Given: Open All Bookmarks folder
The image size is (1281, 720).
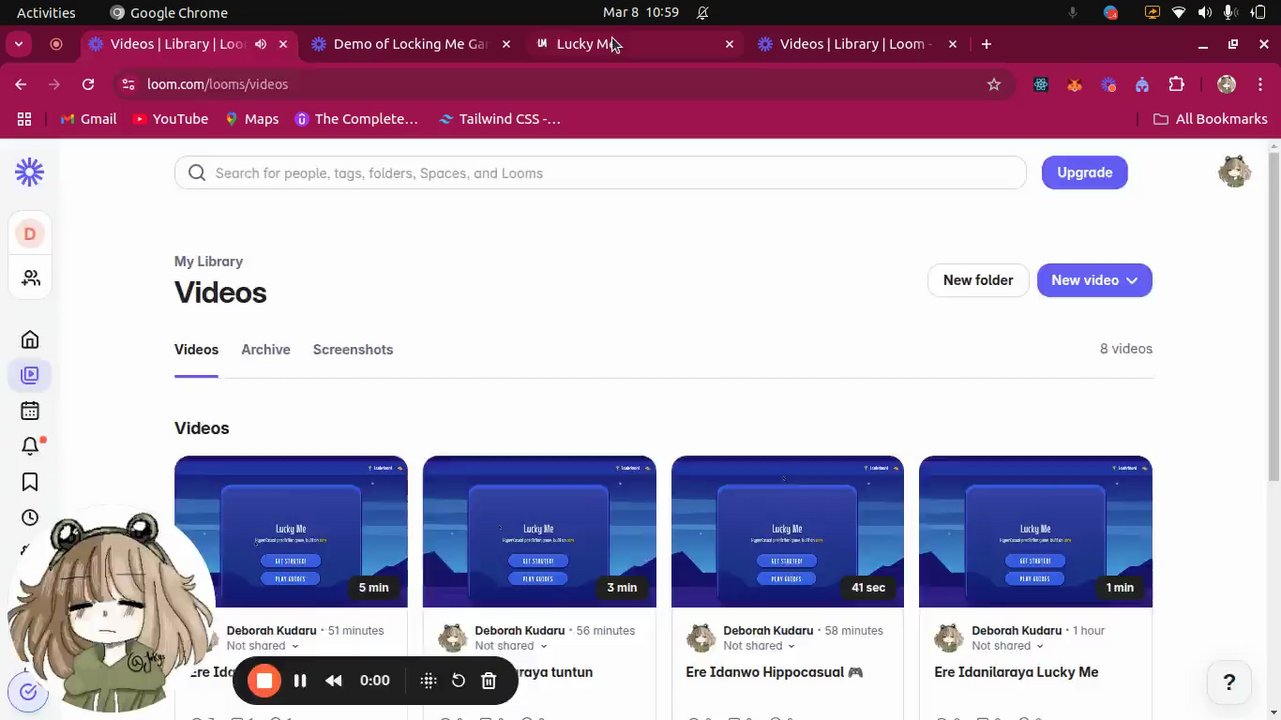Looking at the screenshot, I should (1210, 119).
